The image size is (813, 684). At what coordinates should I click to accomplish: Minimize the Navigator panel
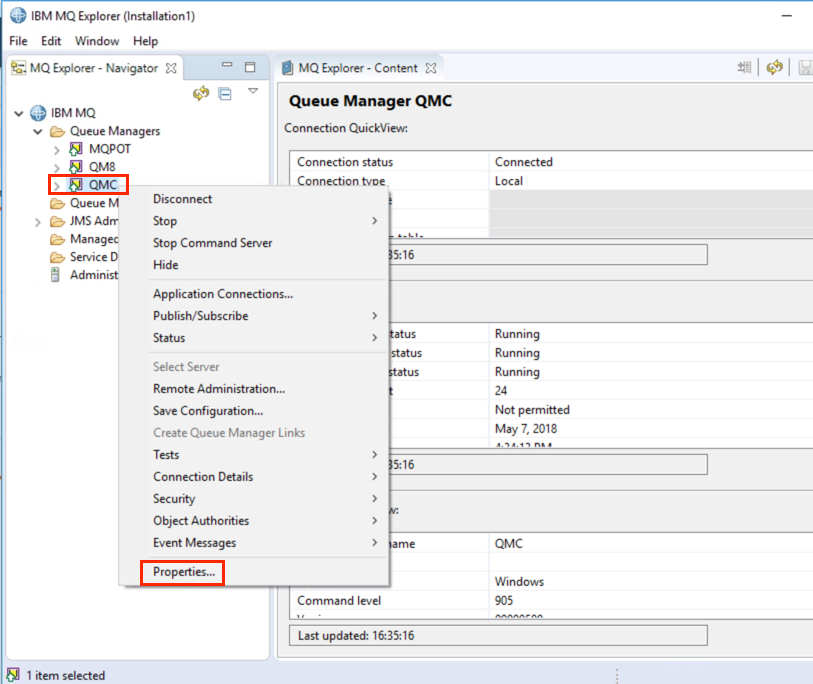(x=227, y=65)
